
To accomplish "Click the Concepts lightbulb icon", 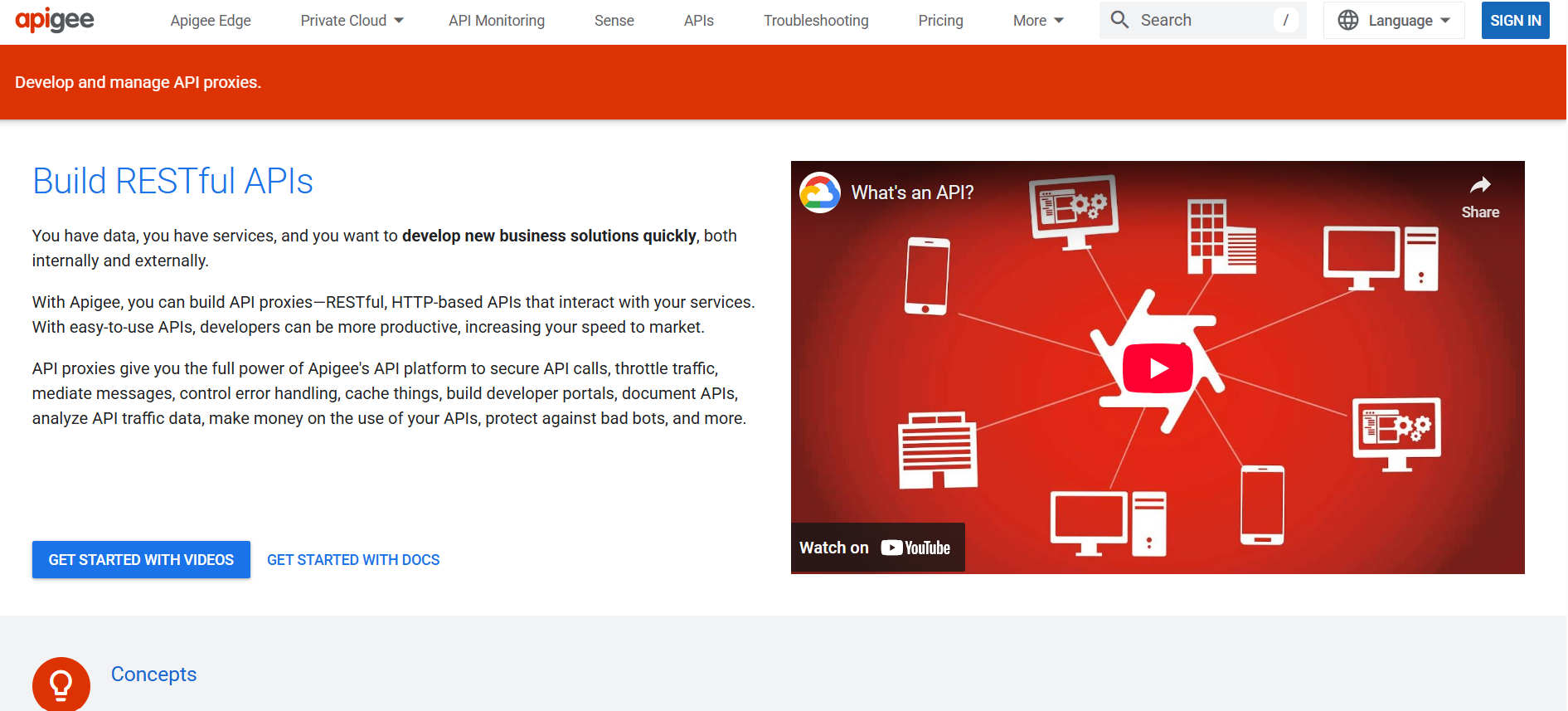I will pyautogui.click(x=61, y=684).
